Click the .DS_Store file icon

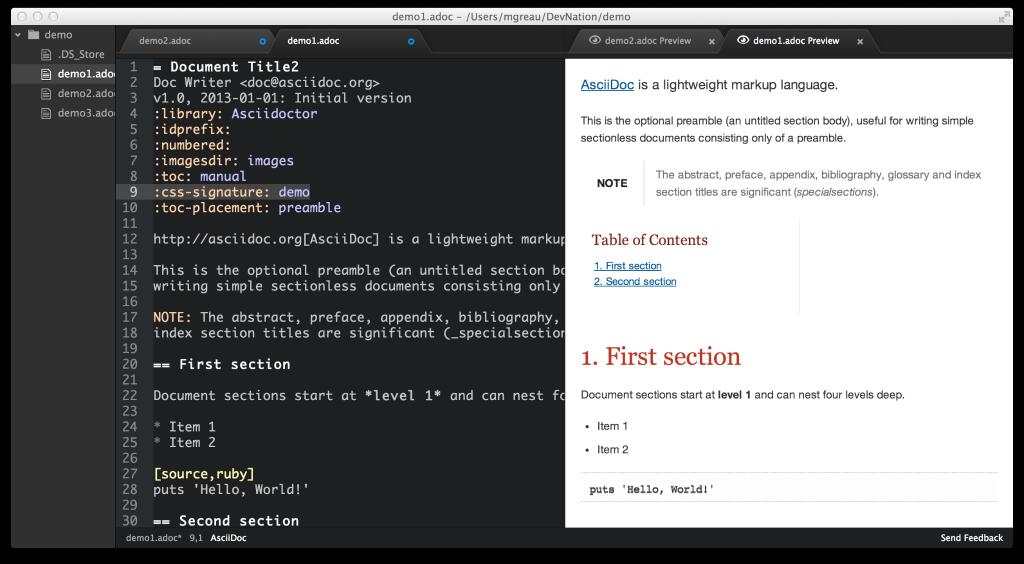46,54
